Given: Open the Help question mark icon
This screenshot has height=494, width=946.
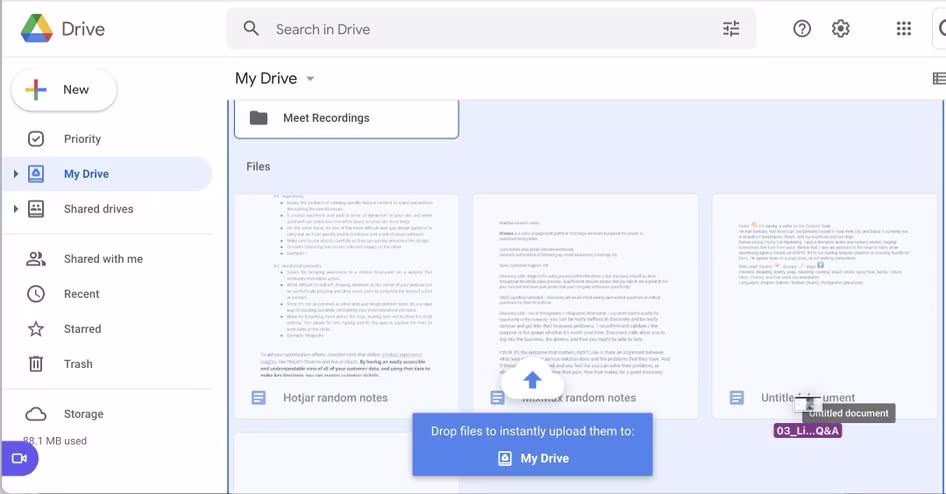Looking at the screenshot, I should click(x=802, y=28).
